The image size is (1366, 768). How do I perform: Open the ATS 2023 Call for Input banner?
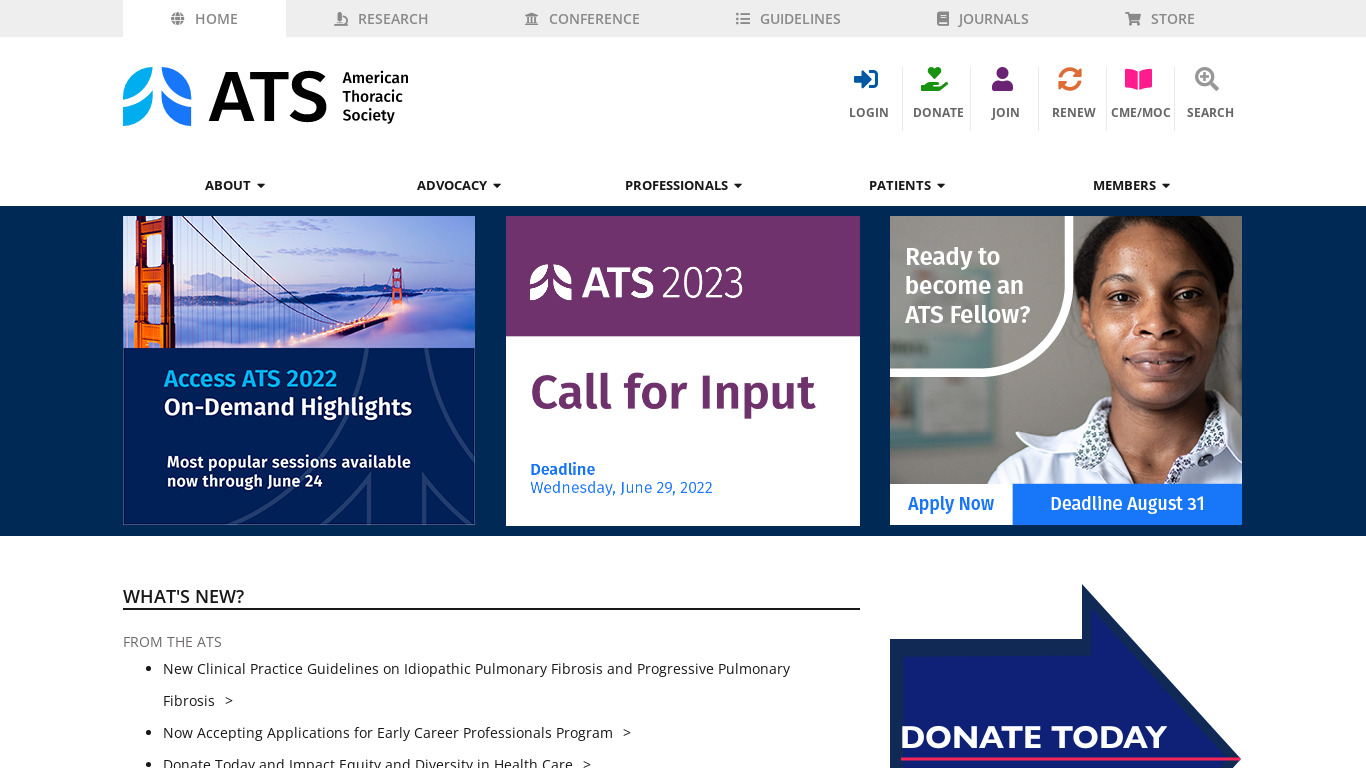click(x=683, y=370)
